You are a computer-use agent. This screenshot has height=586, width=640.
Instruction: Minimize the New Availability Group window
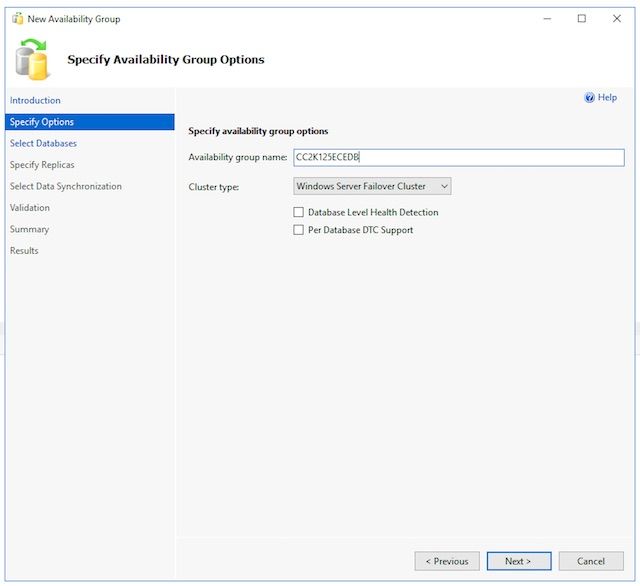pyautogui.click(x=547, y=18)
